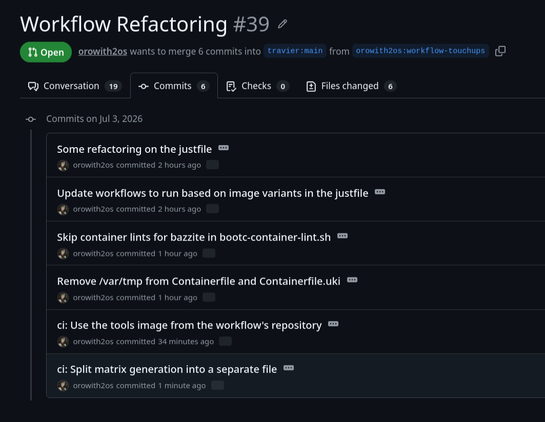
Task: Open commit "ci: Use the tools image"
Action: (189, 325)
